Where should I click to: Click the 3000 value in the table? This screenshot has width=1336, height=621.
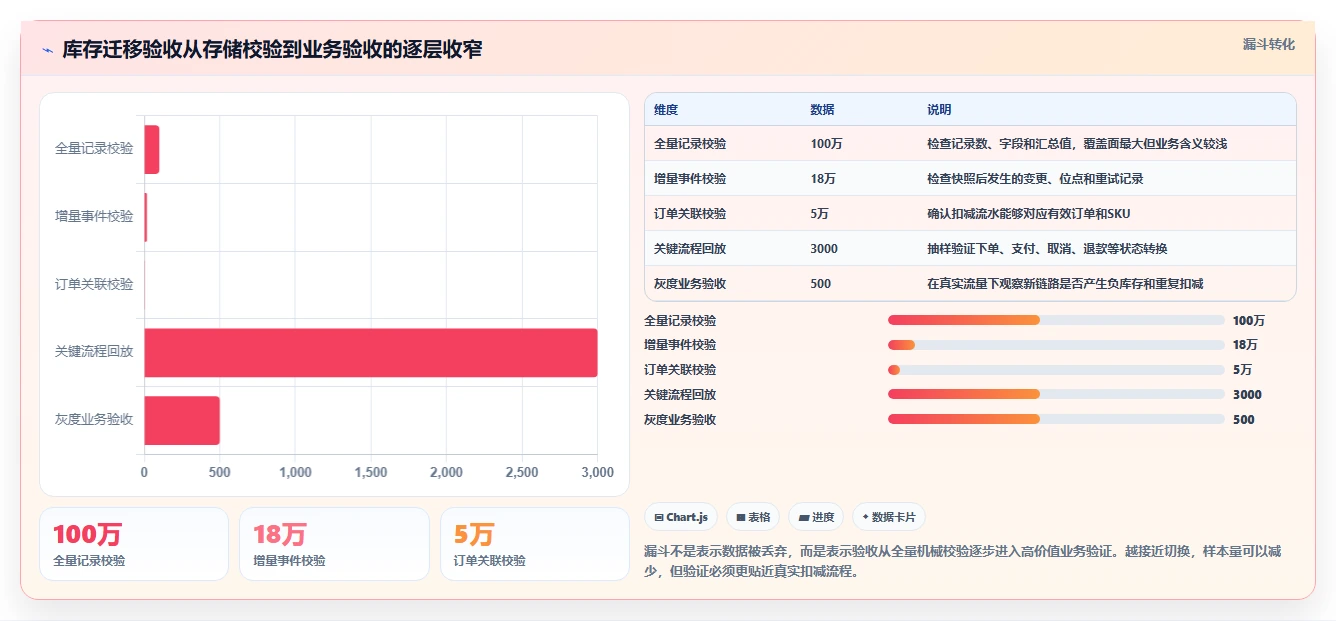click(824, 249)
